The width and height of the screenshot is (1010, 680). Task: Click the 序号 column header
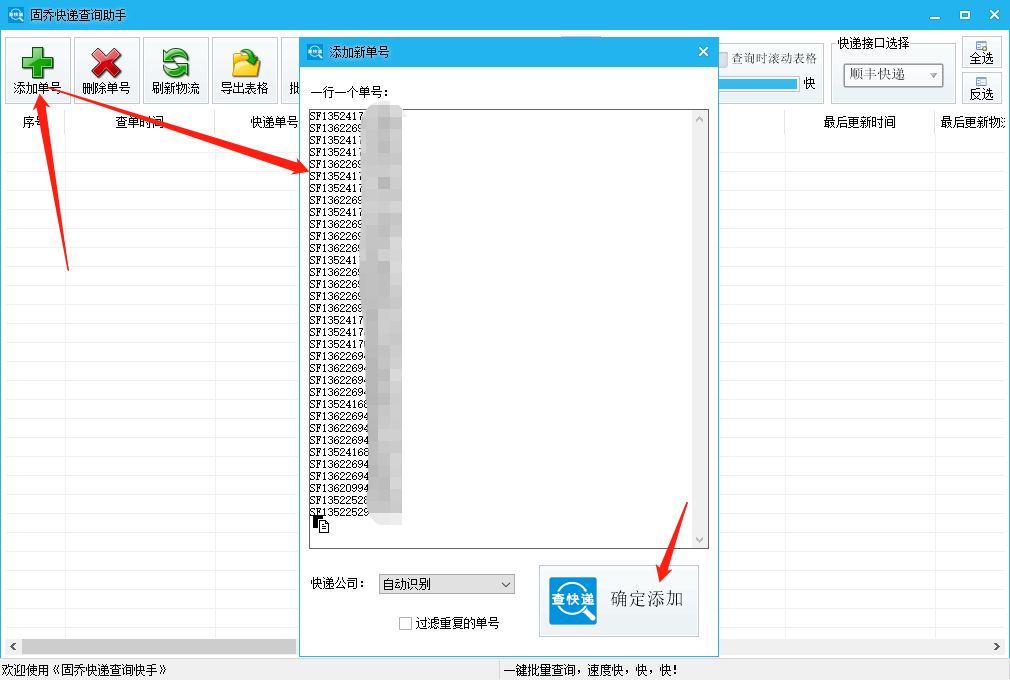pos(32,122)
